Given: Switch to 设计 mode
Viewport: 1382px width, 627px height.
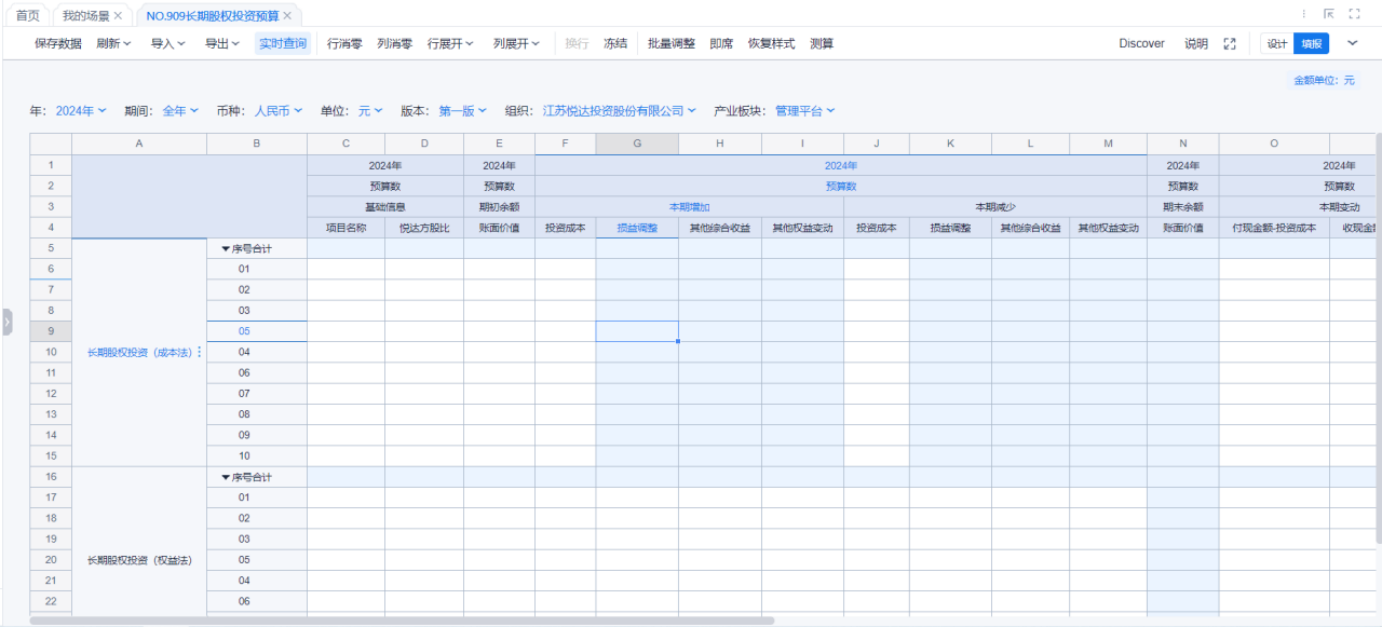Looking at the screenshot, I should 1277,44.
